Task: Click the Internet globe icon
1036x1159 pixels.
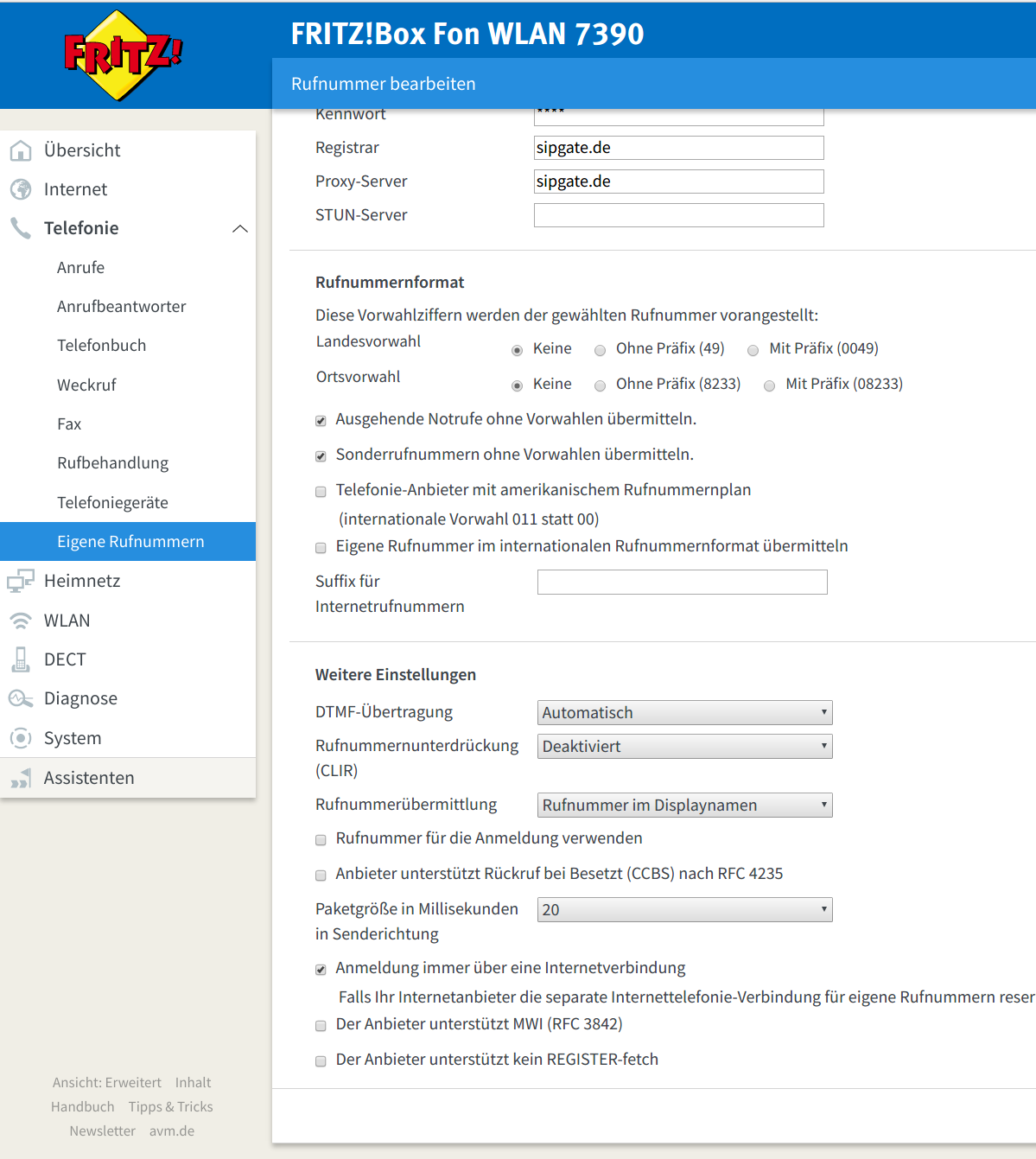Action: pyautogui.click(x=21, y=189)
